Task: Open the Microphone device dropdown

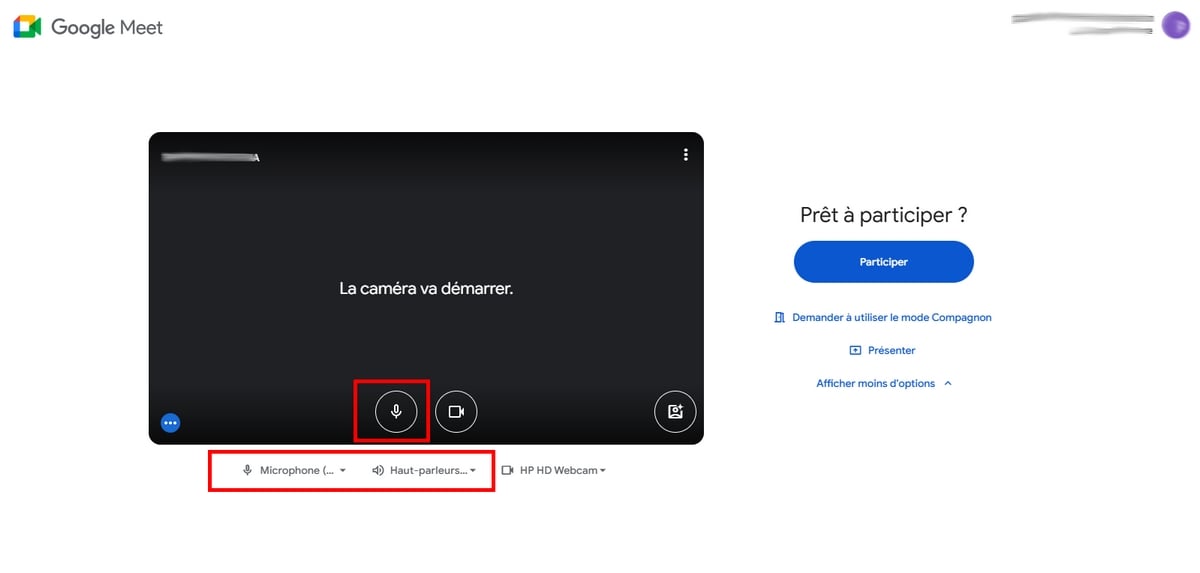Action: pyautogui.click(x=294, y=470)
